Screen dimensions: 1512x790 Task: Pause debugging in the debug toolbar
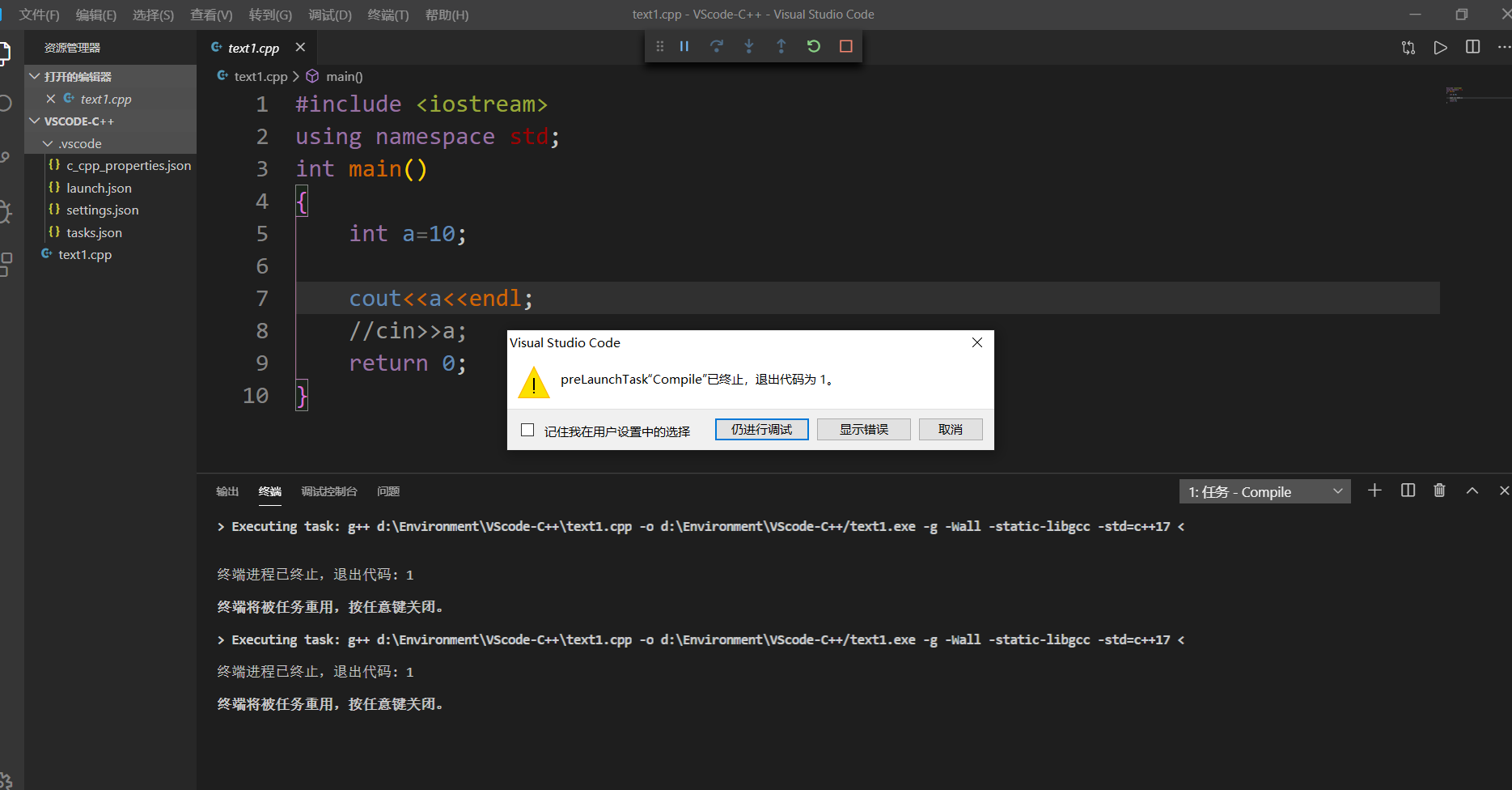click(684, 47)
